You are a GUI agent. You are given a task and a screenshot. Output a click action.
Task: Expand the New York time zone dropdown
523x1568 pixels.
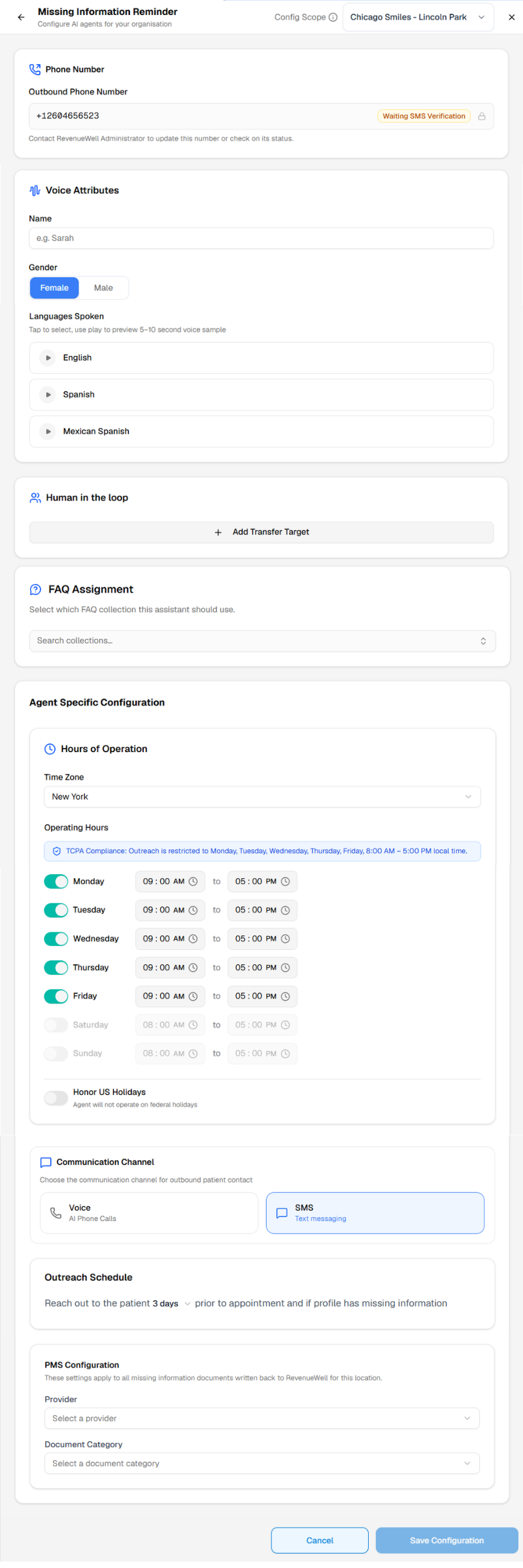(262, 797)
